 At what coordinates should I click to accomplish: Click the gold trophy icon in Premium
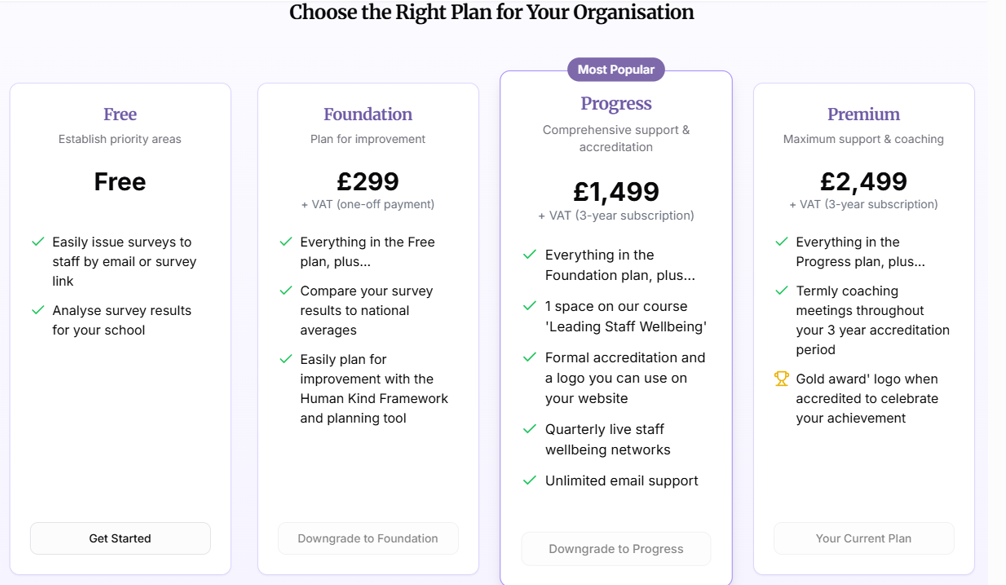(781, 378)
